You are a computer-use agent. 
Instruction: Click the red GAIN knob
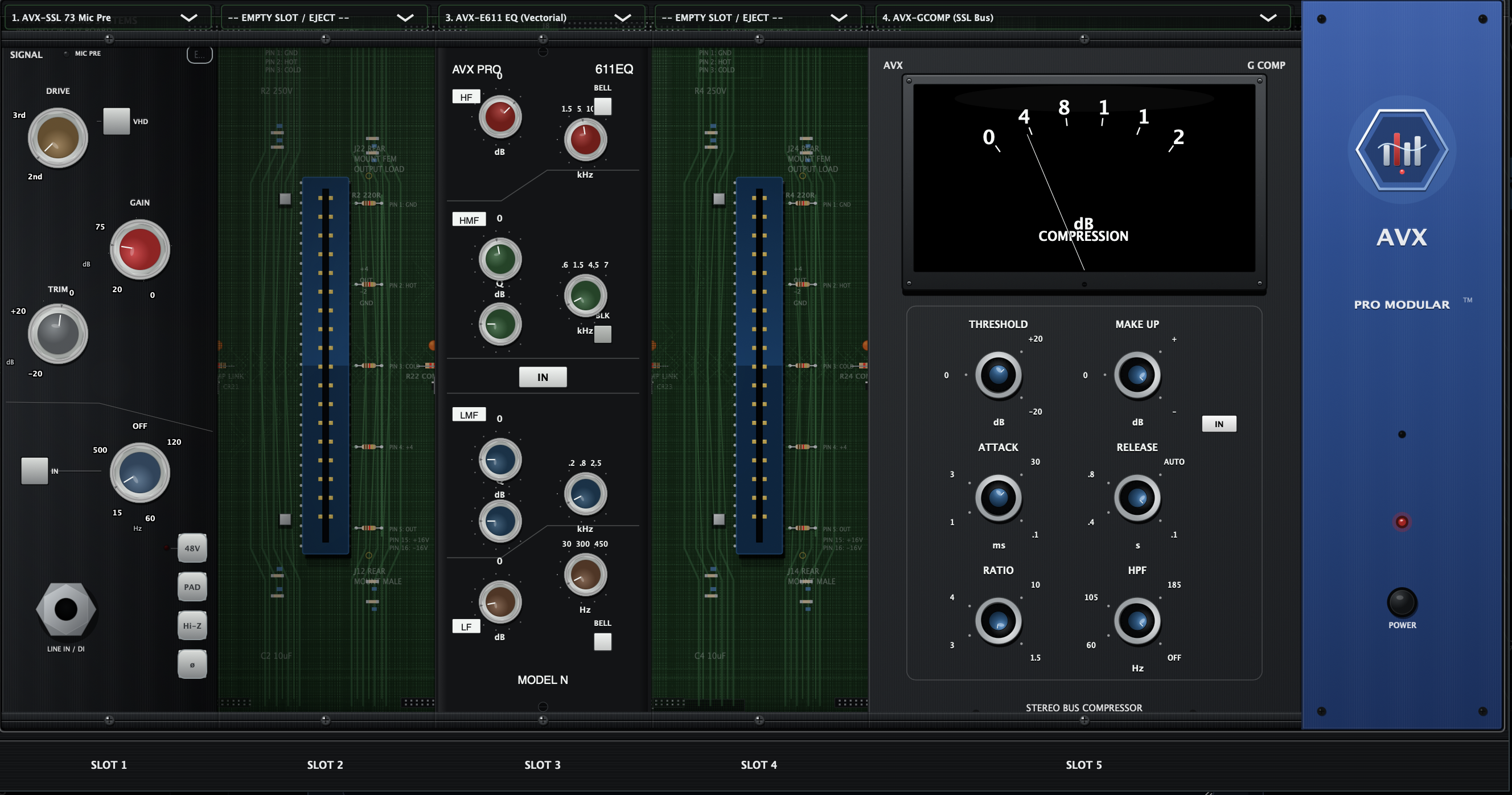click(x=139, y=249)
